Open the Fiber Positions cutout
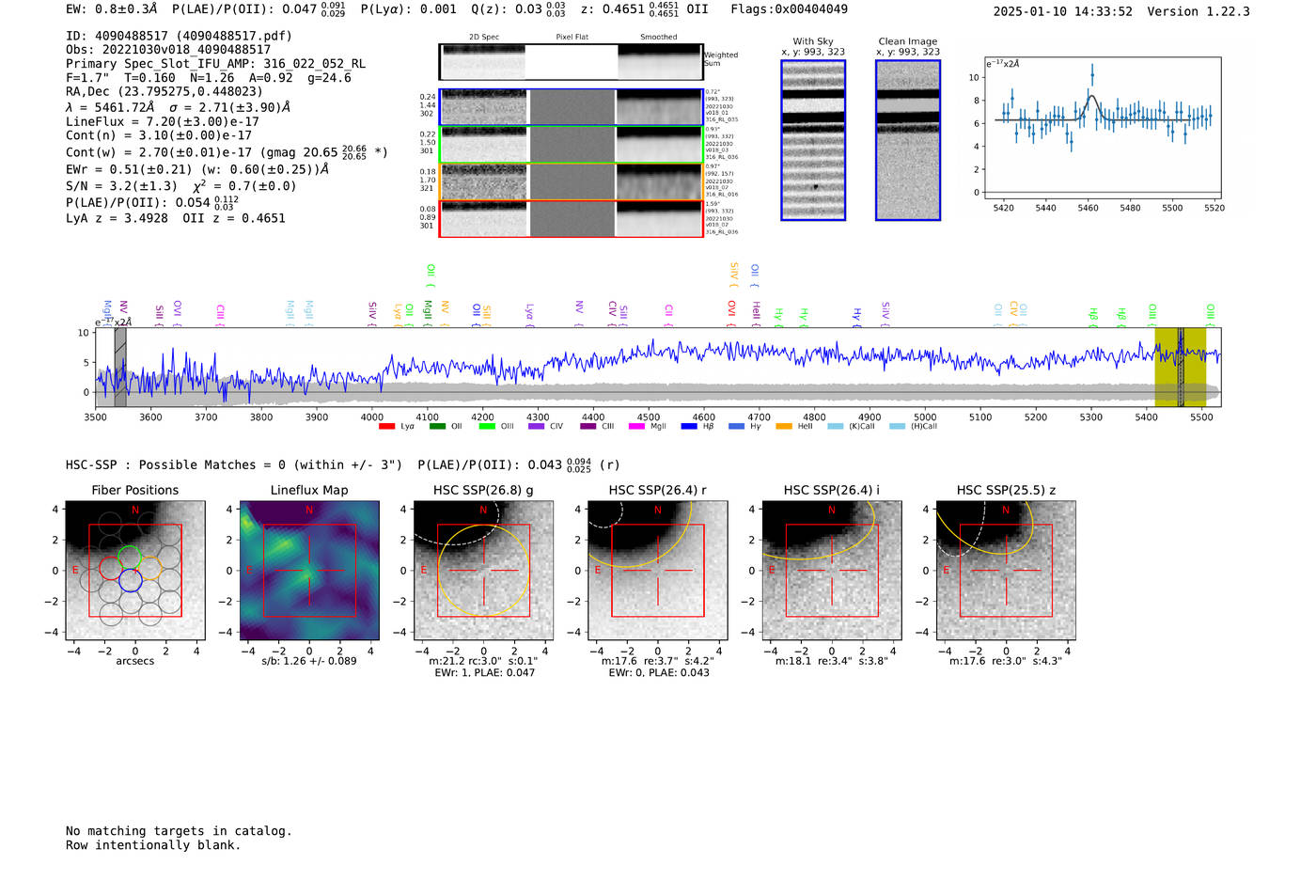Image resolution: width=1316 pixels, height=896 pixels. click(135, 570)
